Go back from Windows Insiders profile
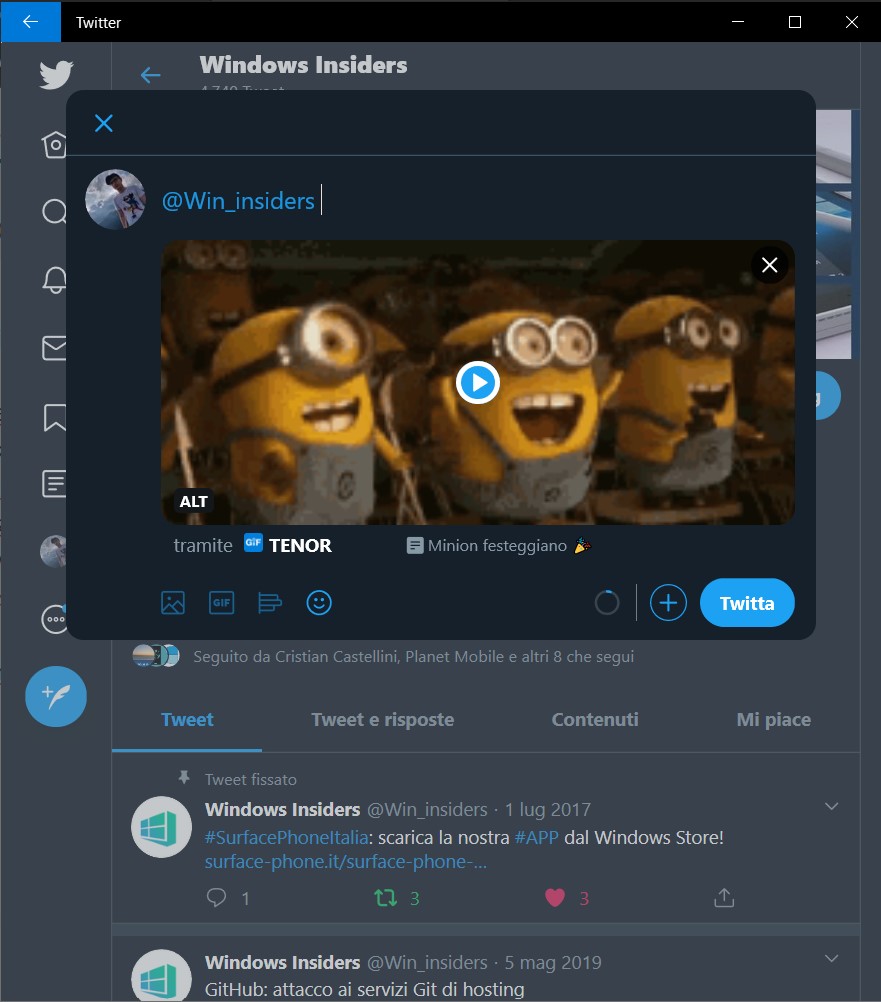This screenshot has width=881, height=1002. [x=150, y=75]
